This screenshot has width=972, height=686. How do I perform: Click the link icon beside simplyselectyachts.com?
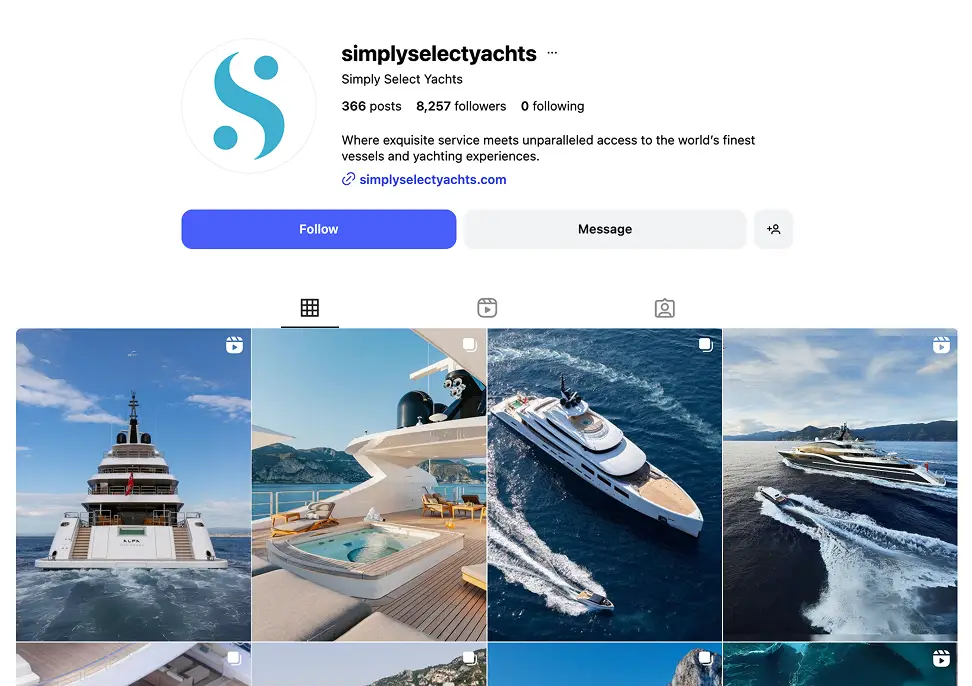[348, 179]
